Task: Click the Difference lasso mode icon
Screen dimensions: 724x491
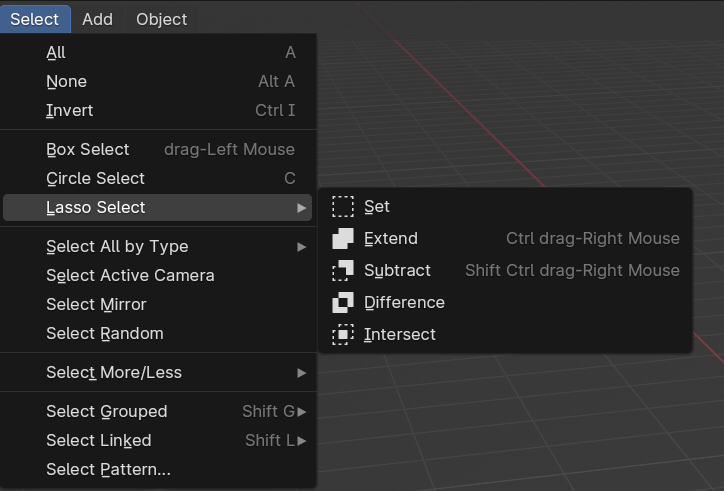Action: (x=343, y=303)
